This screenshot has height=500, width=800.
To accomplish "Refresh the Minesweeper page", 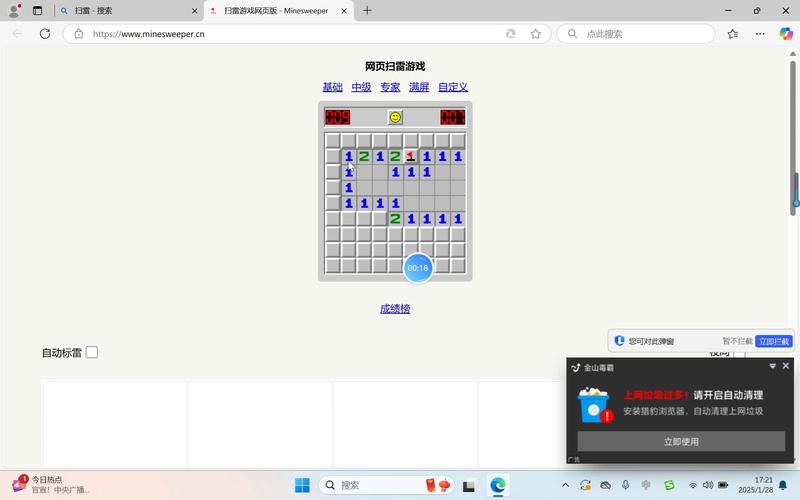I will (x=45, y=34).
